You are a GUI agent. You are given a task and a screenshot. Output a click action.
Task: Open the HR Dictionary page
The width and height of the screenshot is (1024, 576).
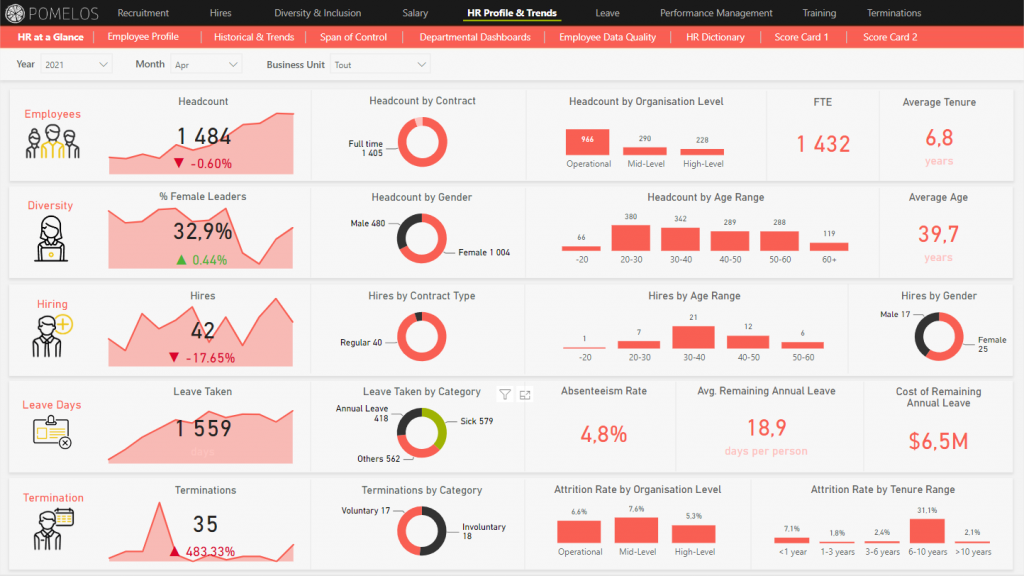pos(715,37)
